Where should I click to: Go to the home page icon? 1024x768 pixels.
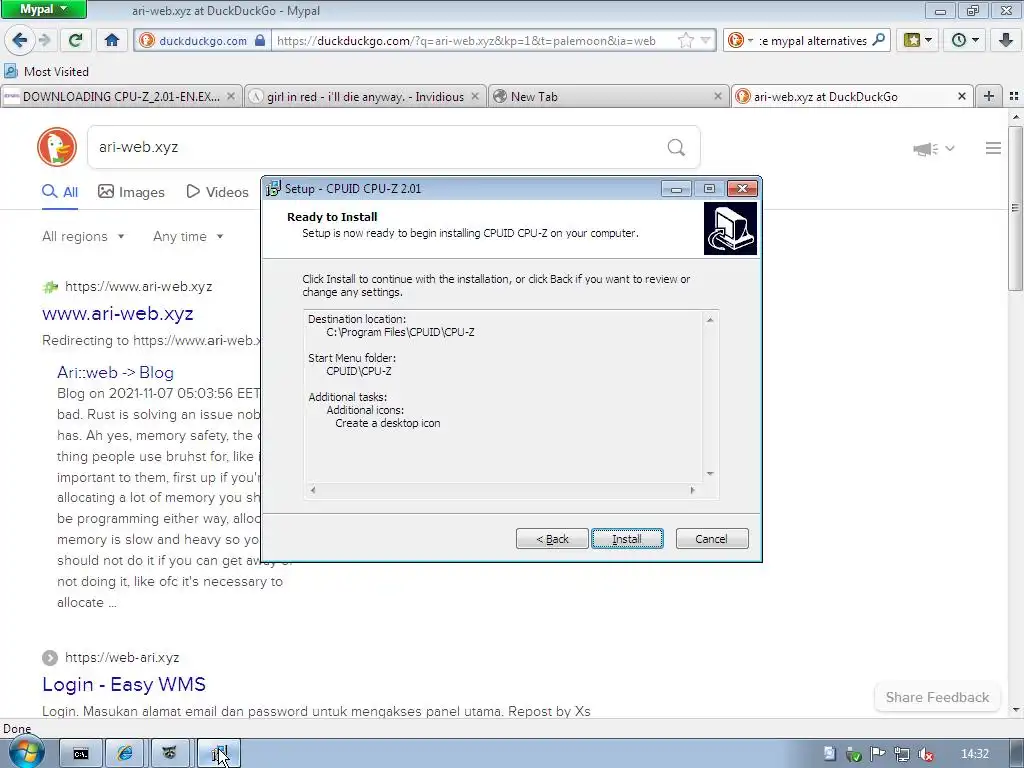[112, 40]
